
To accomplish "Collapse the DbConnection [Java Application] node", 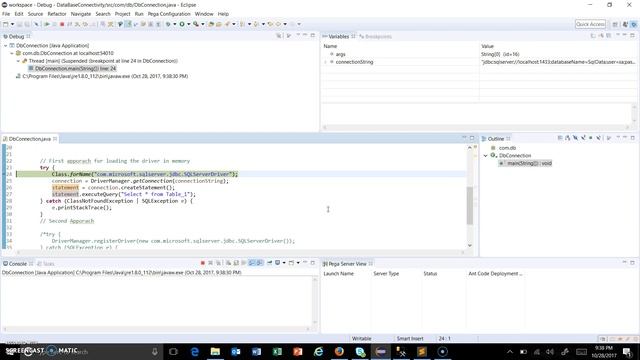I will point(6,46).
